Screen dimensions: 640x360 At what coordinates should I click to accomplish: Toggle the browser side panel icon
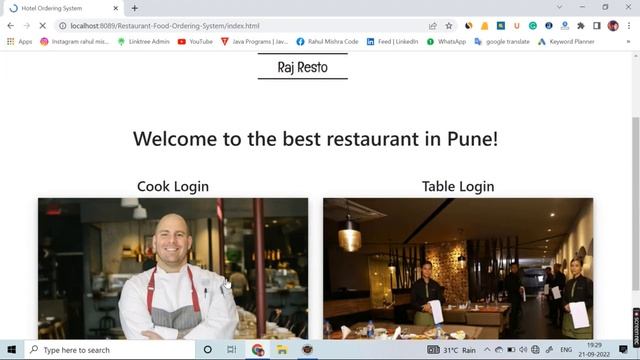tap(596, 26)
